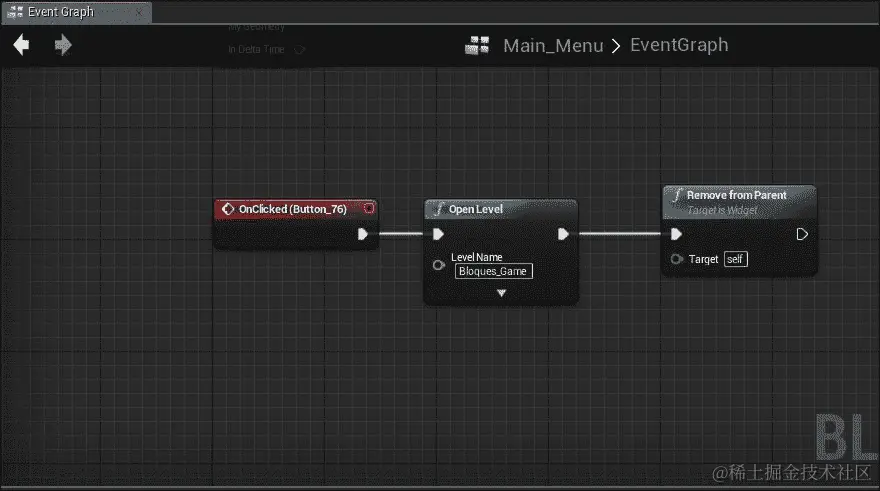
Task: Click the exec output pin of OnClicked node
Action: (363, 234)
